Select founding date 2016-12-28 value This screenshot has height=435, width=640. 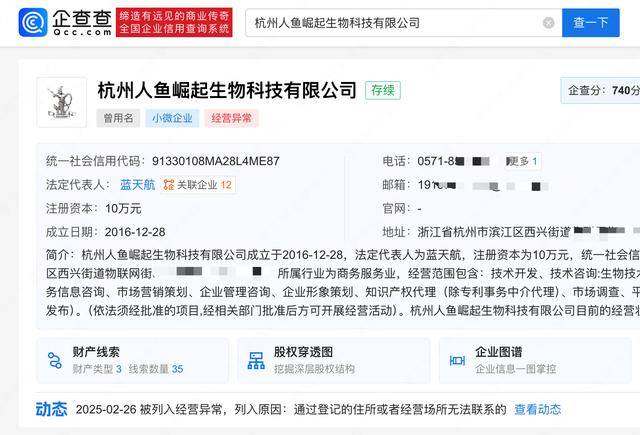click(135, 232)
